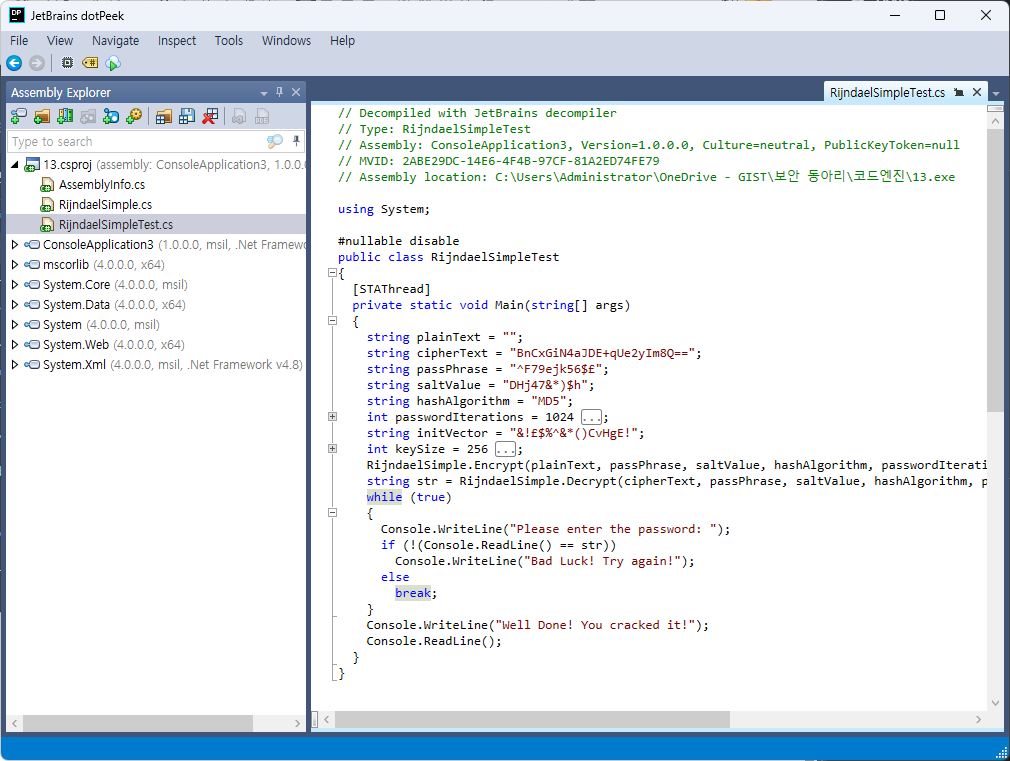Click the grayed-out folder with plus icon
Screen dimensions: 1010x761
point(88,116)
